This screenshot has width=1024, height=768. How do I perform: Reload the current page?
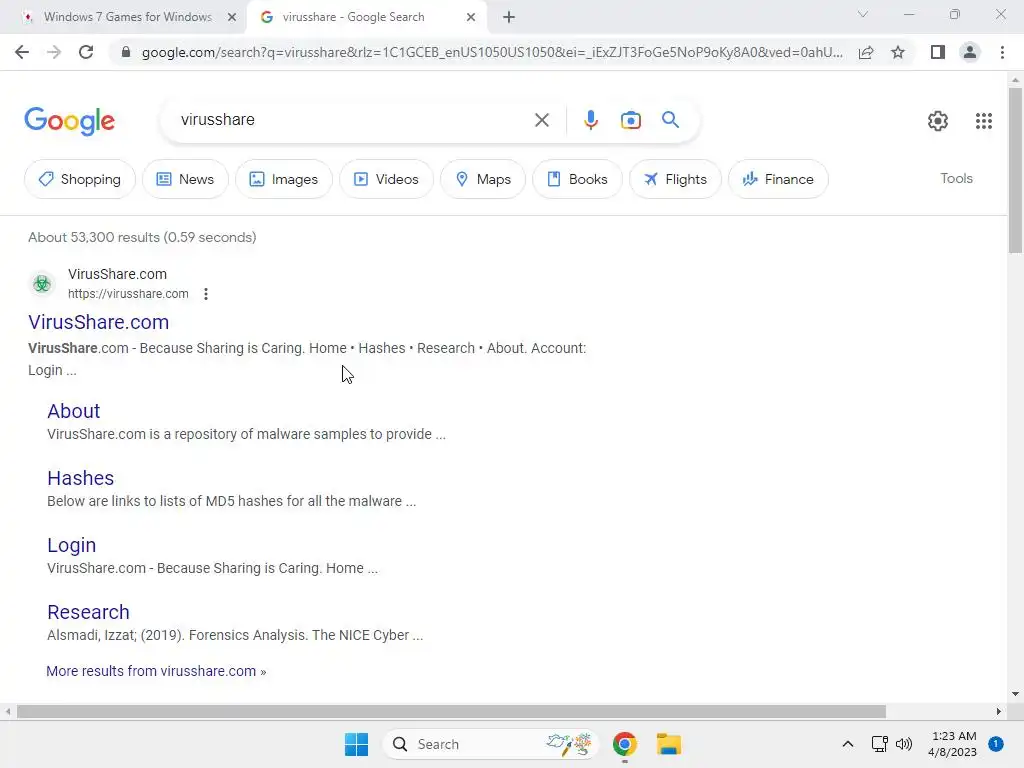click(86, 52)
